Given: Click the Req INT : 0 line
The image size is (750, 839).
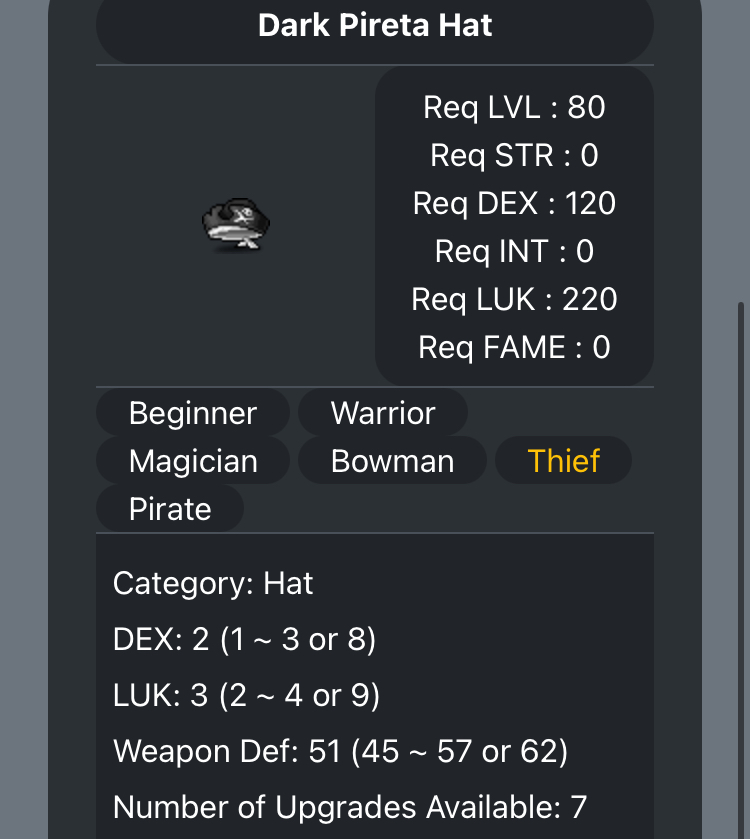Looking at the screenshot, I should (514, 251).
